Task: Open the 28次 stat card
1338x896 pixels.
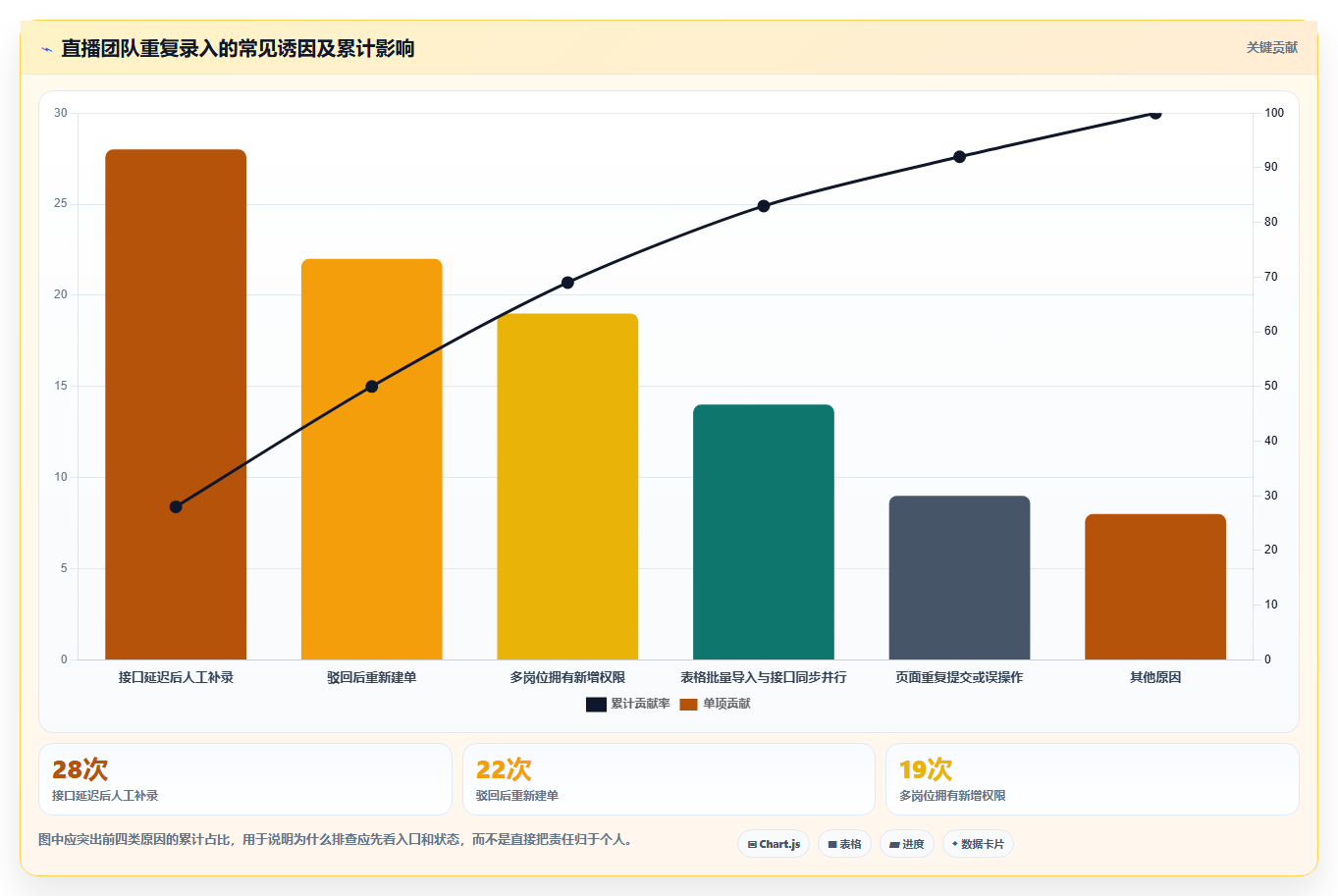Action: click(245, 779)
